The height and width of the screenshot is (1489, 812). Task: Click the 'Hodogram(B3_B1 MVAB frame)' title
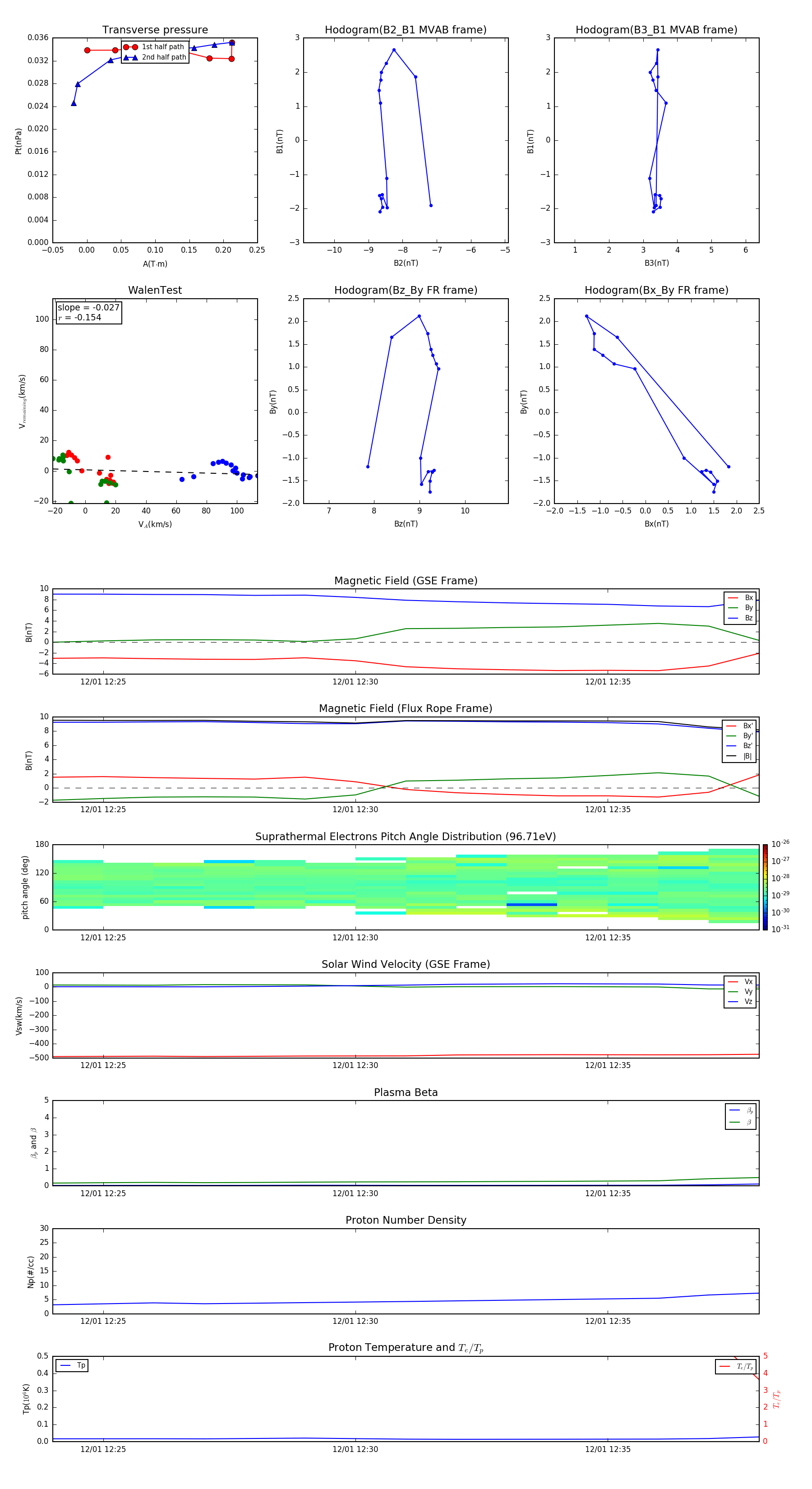[x=656, y=30]
